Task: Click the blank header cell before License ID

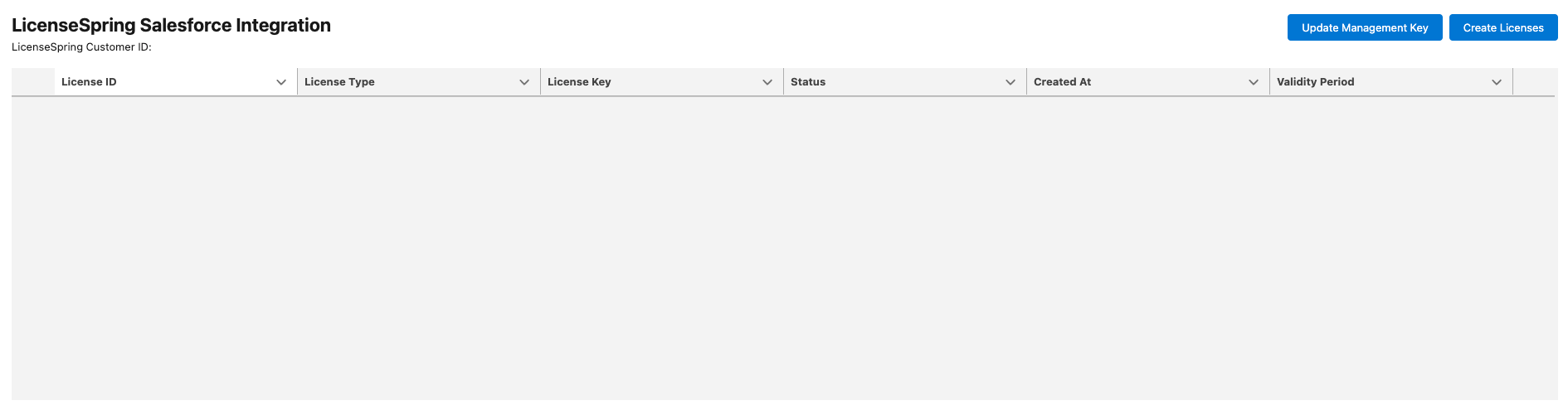Action: tap(33, 82)
